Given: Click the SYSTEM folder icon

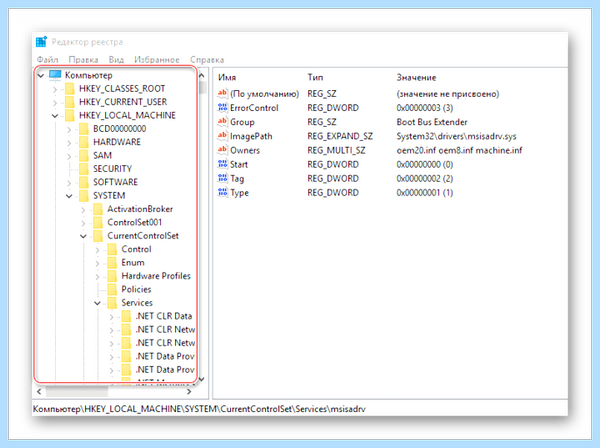Looking at the screenshot, I should point(84,196).
